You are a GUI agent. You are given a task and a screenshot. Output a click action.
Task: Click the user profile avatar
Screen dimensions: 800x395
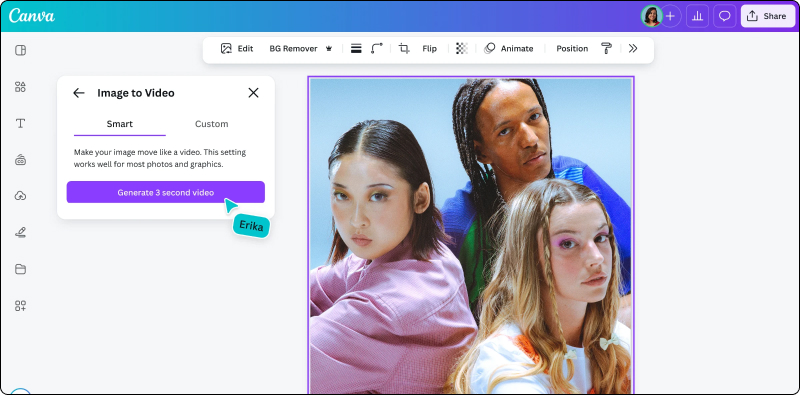coord(652,16)
